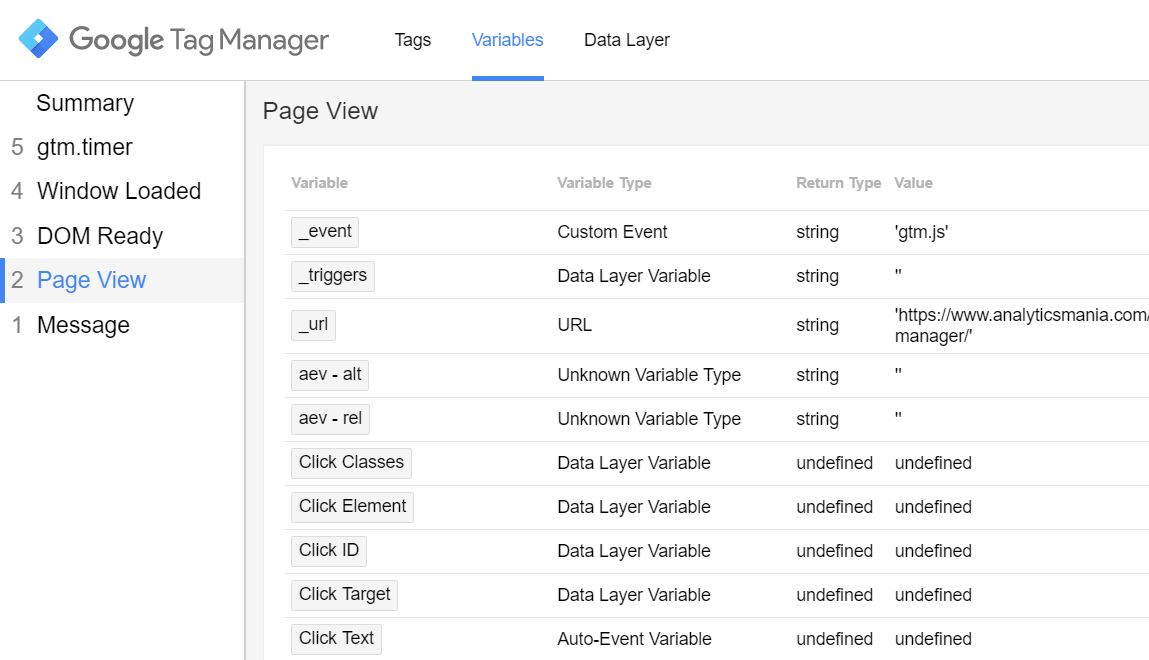This screenshot has width=1149, height=660.
Task: Switch to the Variables tab
Action: coord(507,40)
